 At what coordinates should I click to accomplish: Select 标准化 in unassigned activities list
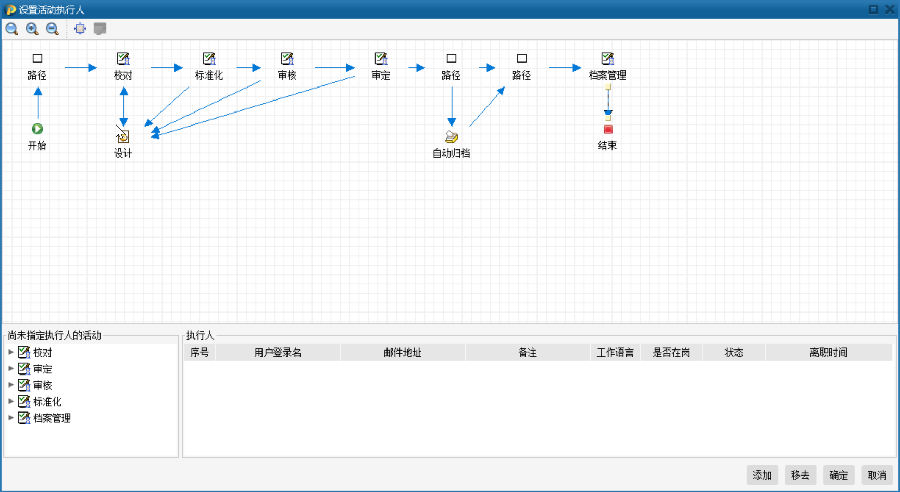(x=40, y=401)
